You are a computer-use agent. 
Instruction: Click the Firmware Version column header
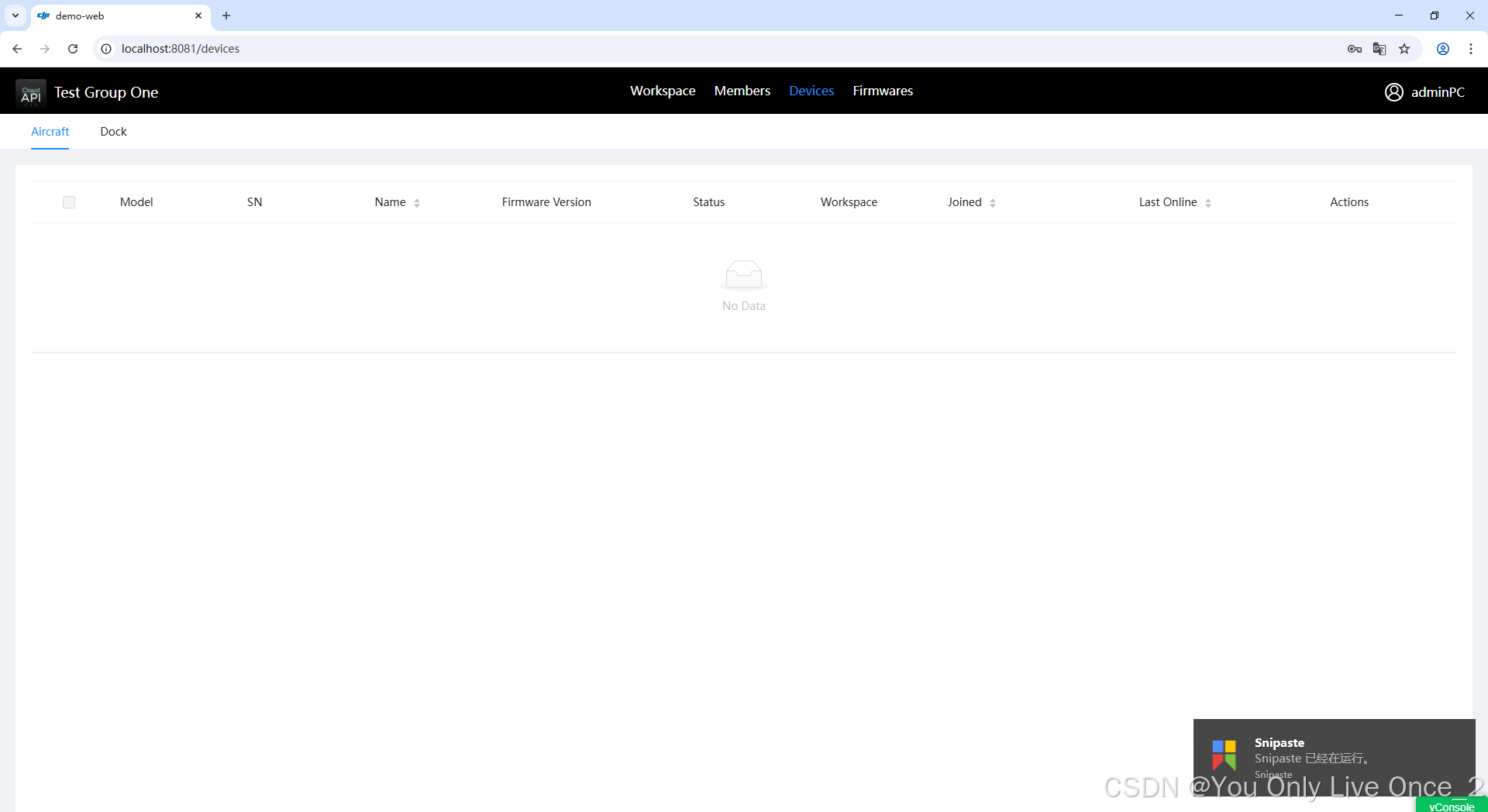click(x=546, y=202)
